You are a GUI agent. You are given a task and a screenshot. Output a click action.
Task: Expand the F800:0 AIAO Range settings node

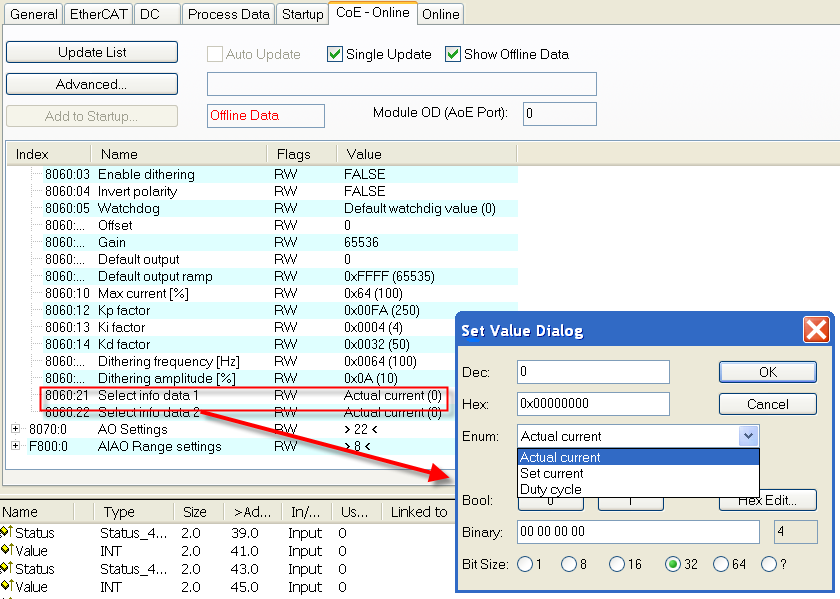click(x=16, y=446)
